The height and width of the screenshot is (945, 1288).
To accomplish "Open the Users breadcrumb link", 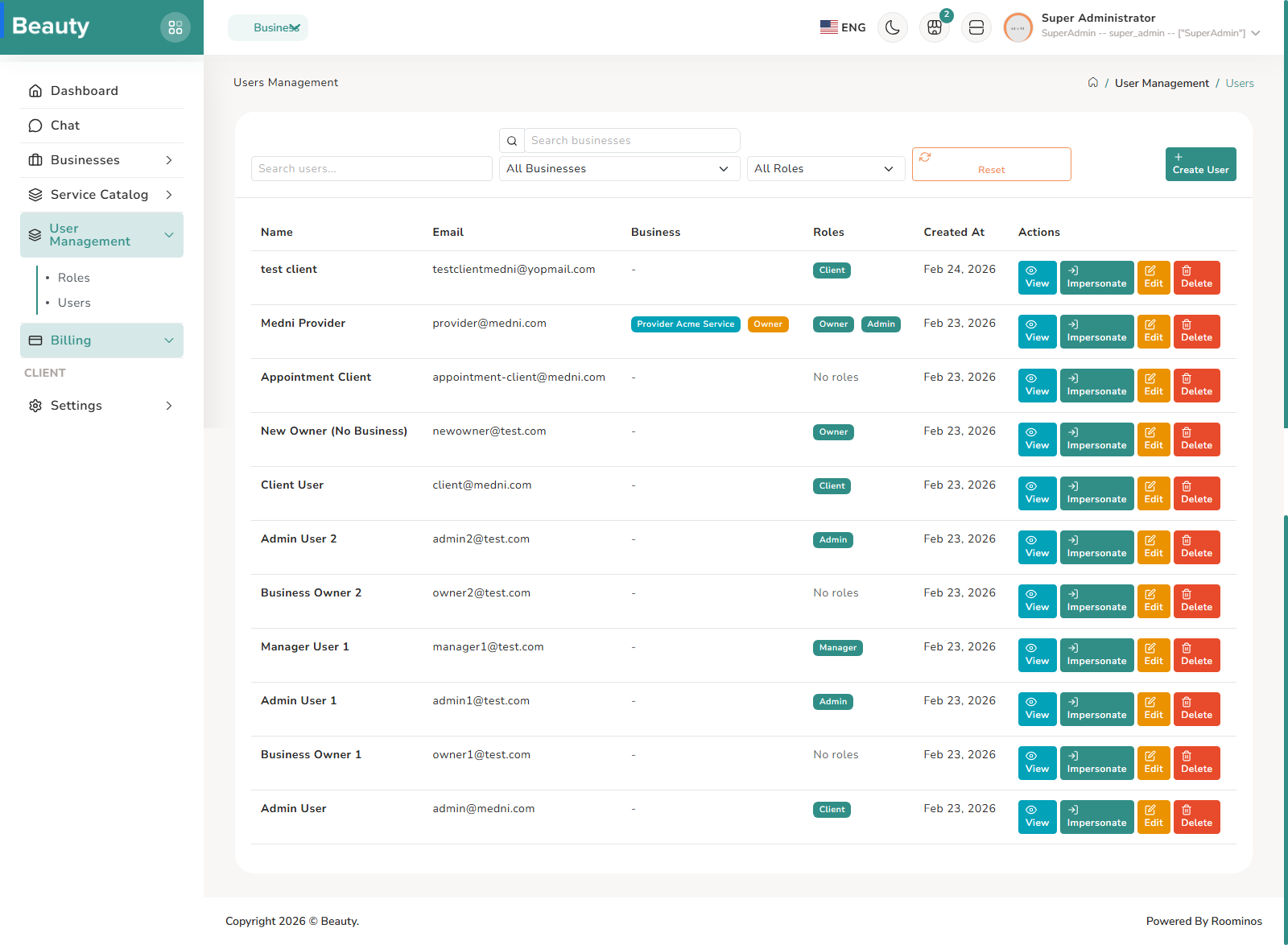I will pyautogui.click(x=1240, y=82).
